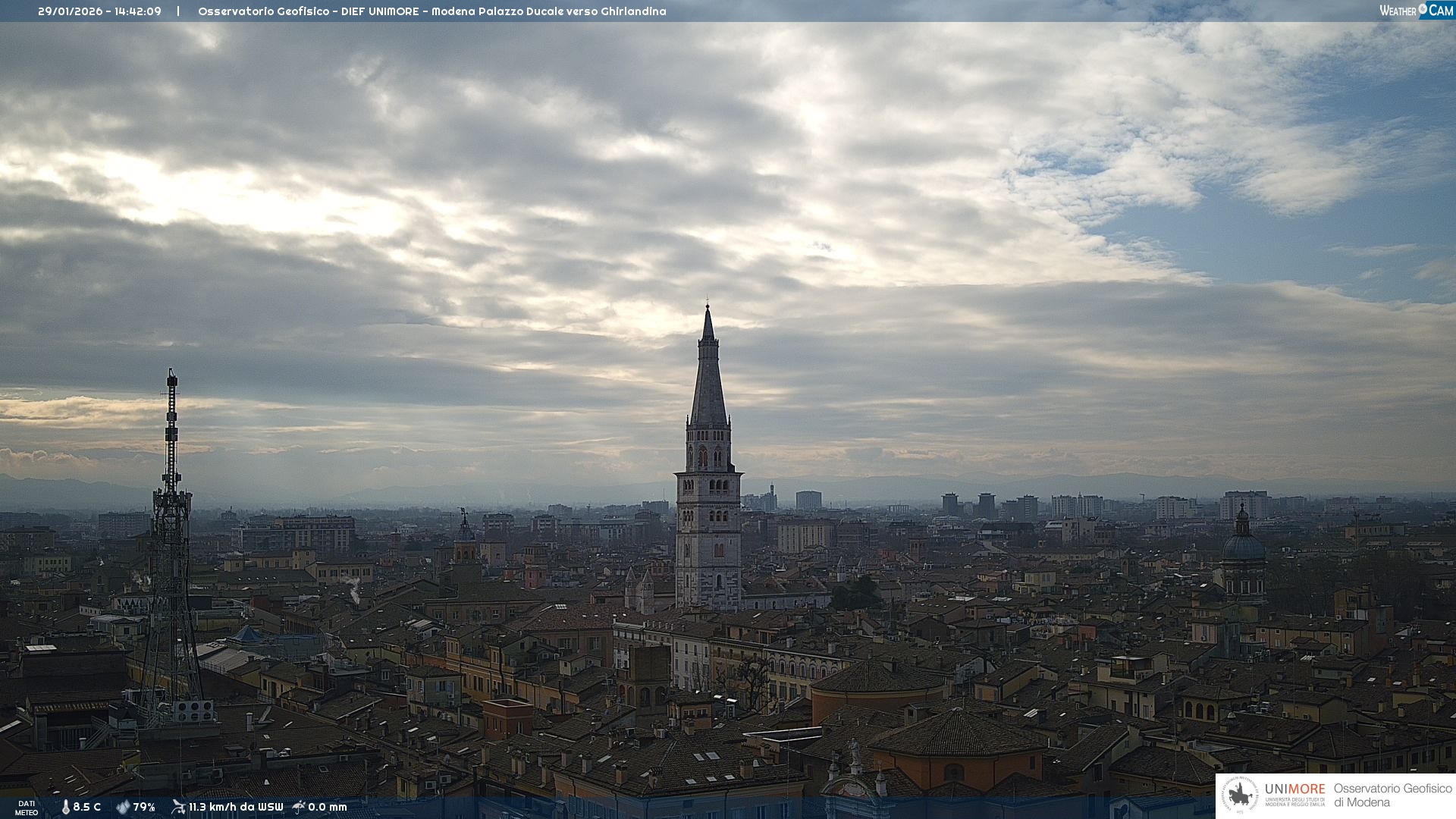Click the 11.3 km/h da WSW wind reading
1456x819 pixels.
tap(236, 807)
